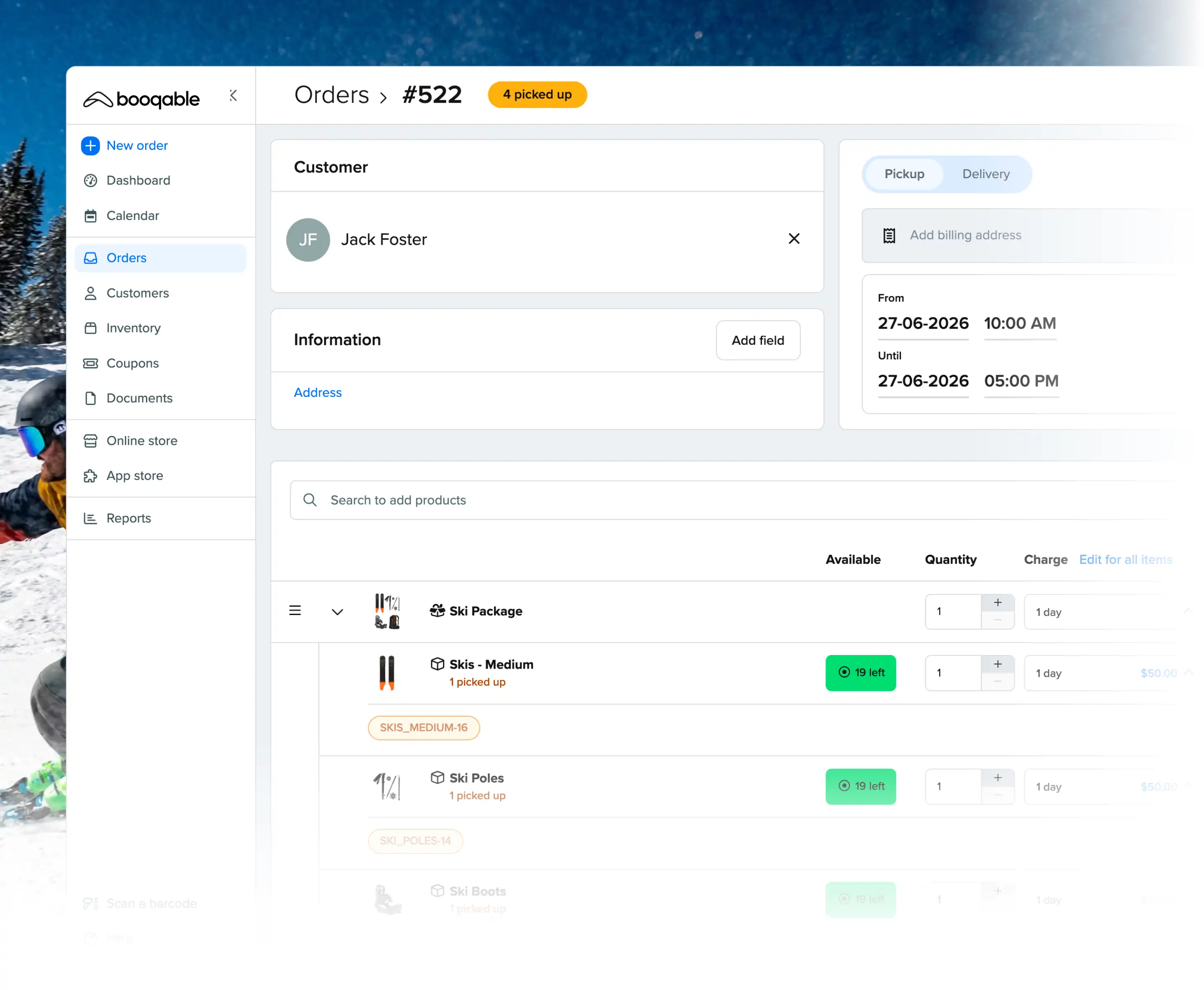Open the From date 27-06-2026 picker
Image resolution: width=1204 pixels, height=990 pixels.
click(x=923, y=324)
